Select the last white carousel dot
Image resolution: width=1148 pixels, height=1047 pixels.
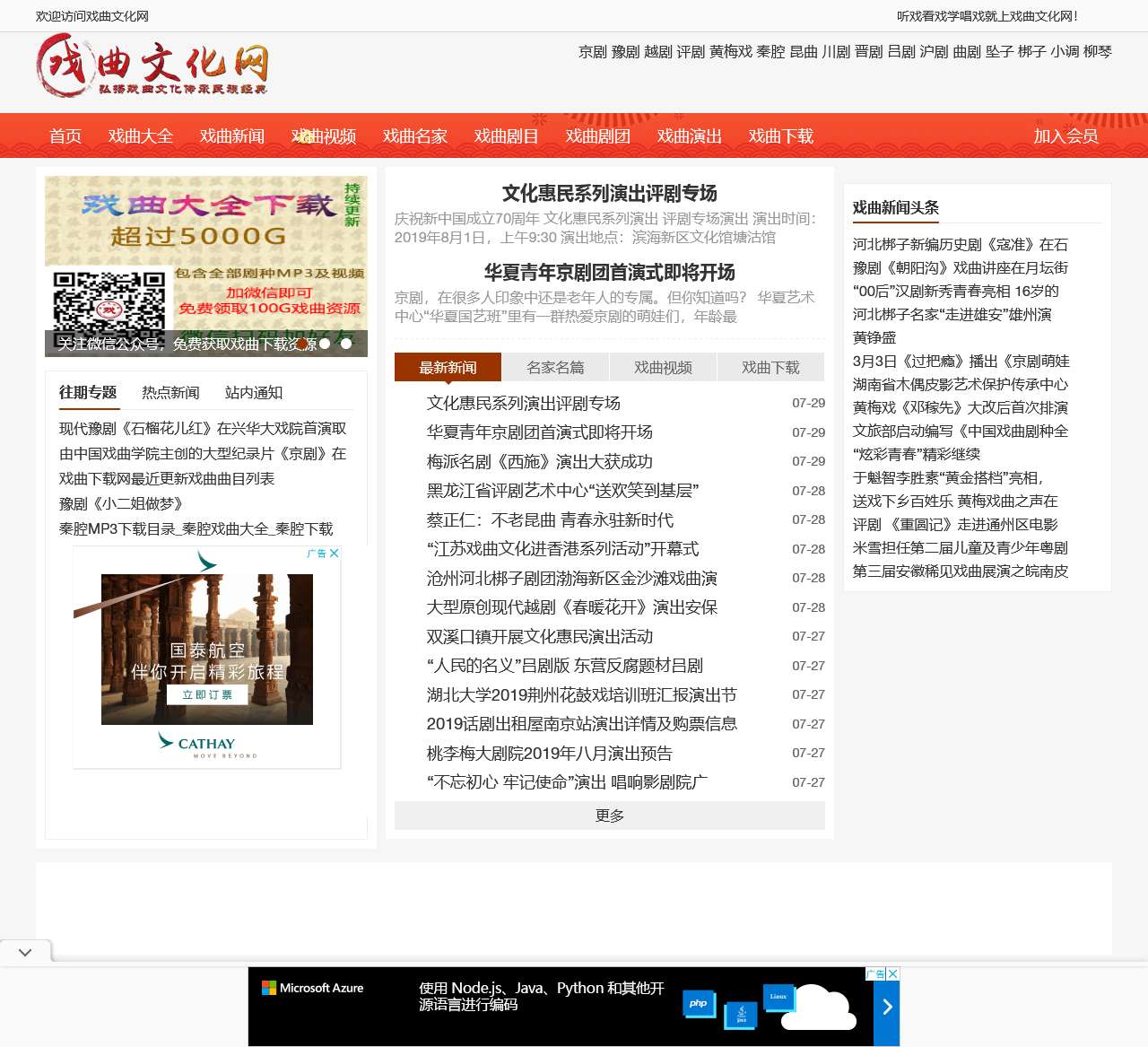click(346, 343)
